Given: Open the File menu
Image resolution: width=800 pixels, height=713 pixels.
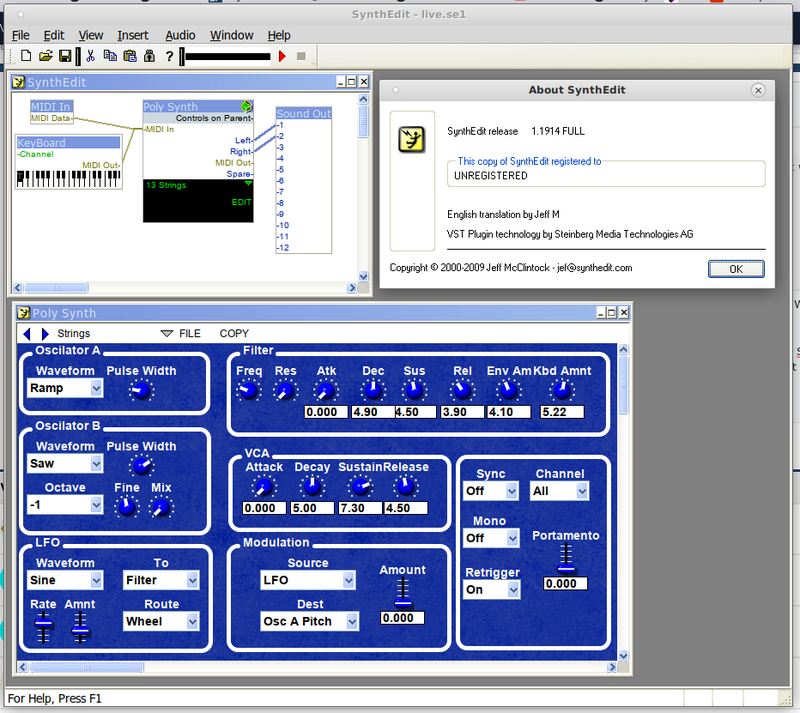Looking at the screenshot, I should point(20,35).
